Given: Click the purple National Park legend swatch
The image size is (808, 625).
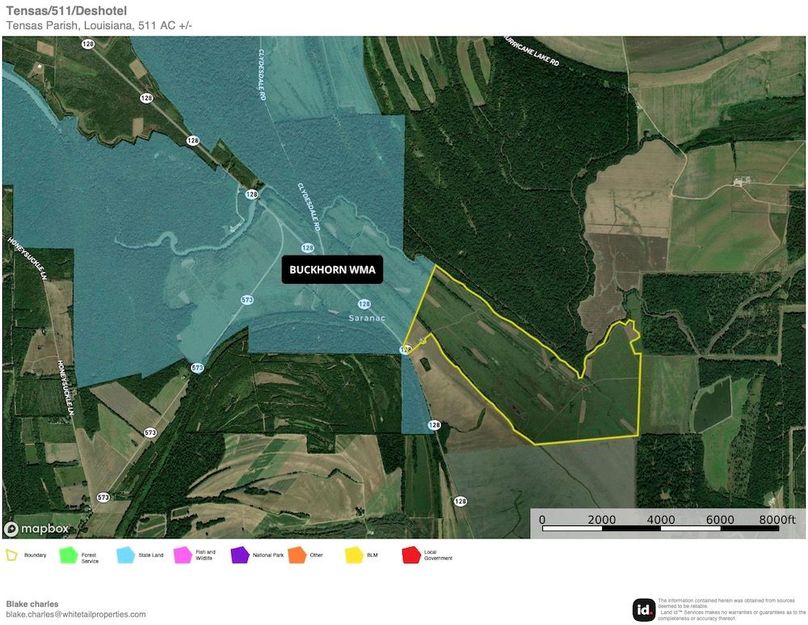Looking at the screenshot, I should 240,554.
